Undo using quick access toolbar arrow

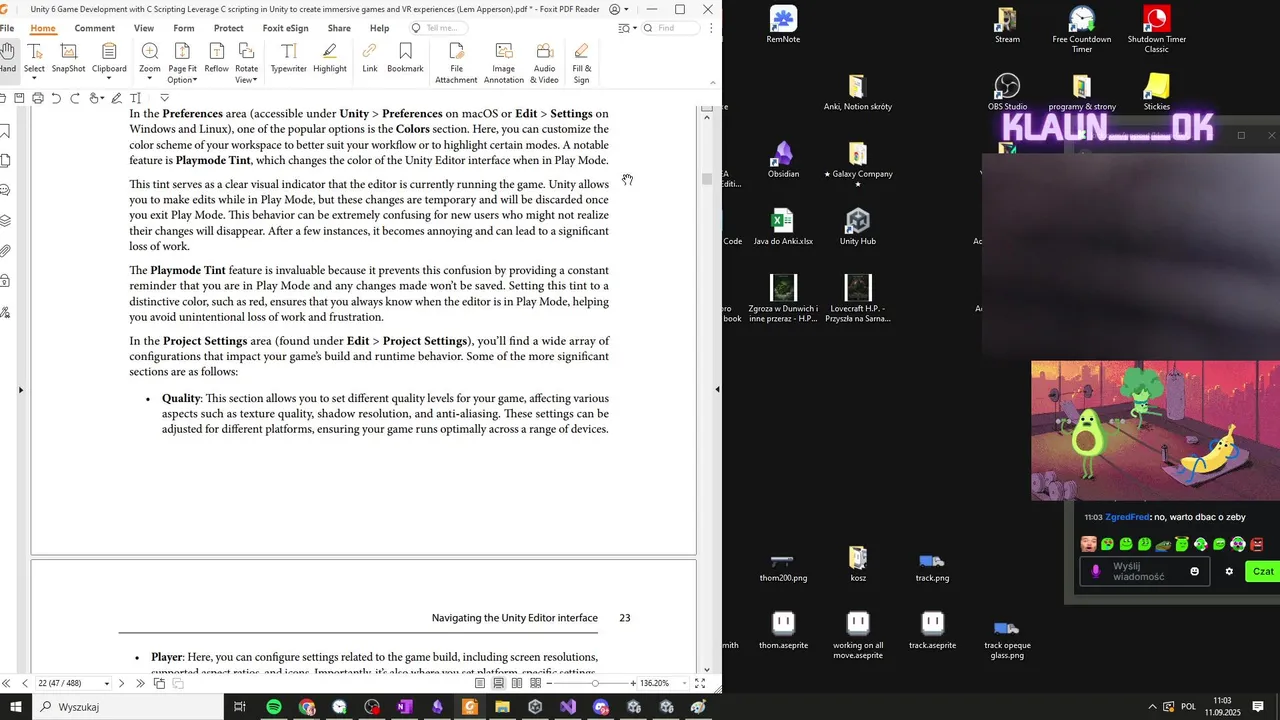56,98
